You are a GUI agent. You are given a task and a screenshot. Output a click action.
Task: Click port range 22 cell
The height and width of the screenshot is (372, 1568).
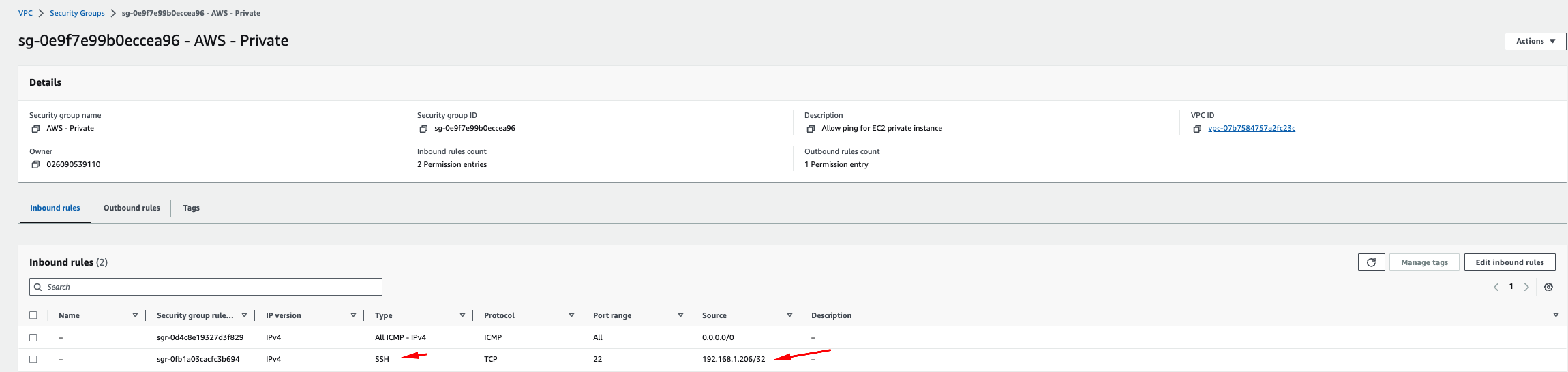point(597,359)
